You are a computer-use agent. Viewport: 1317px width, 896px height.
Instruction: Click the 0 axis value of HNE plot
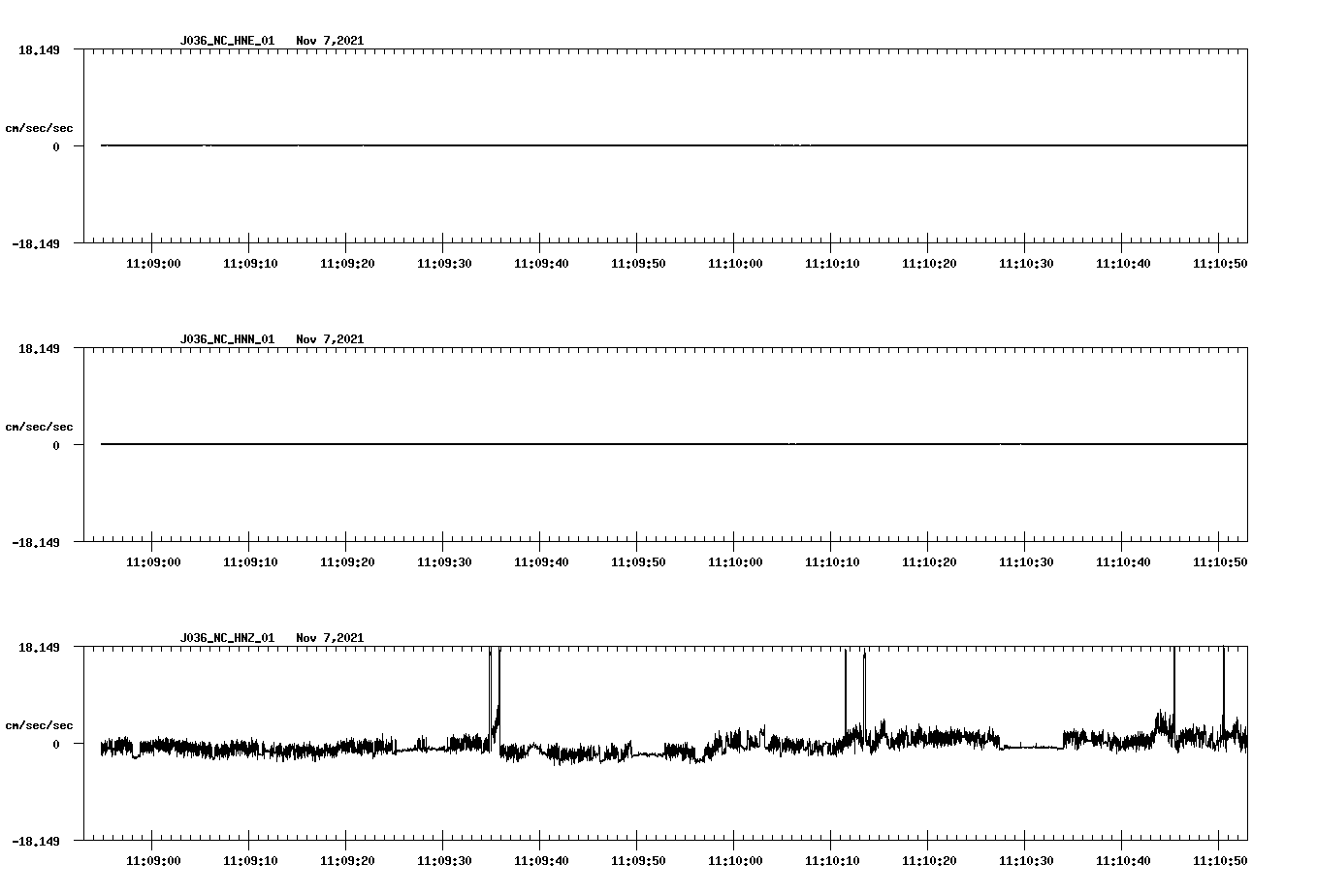(56, 146)
